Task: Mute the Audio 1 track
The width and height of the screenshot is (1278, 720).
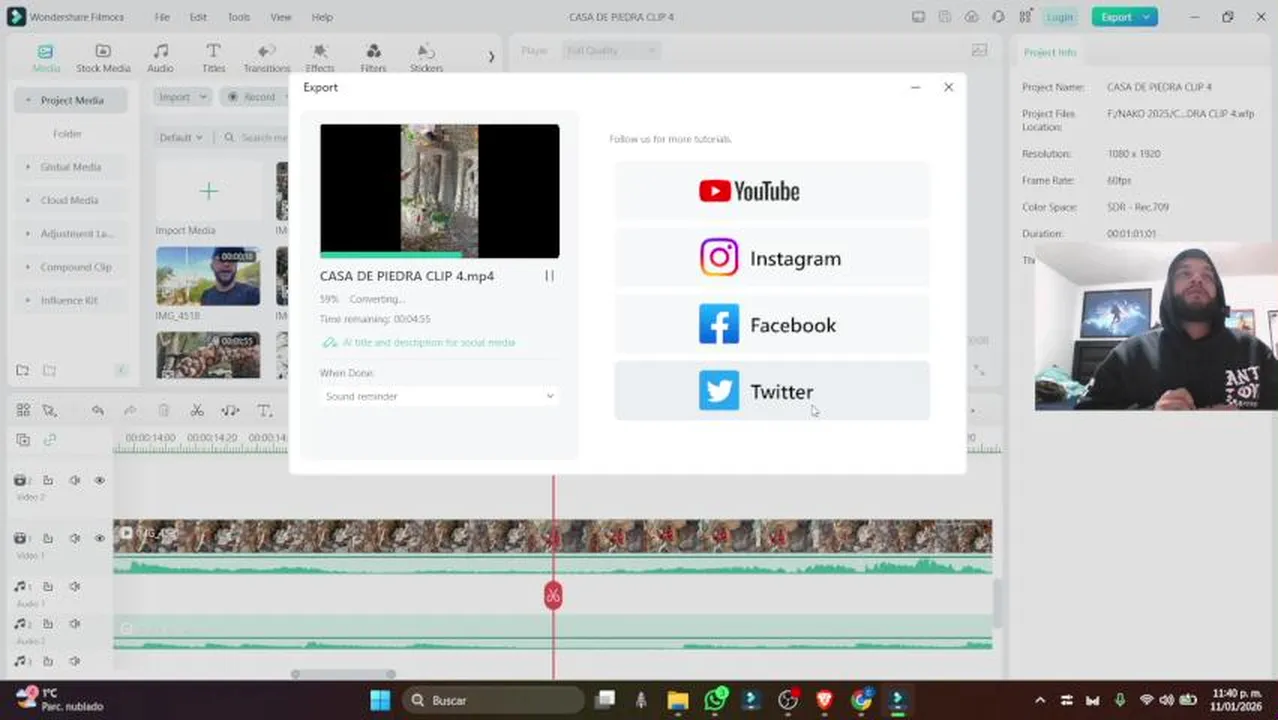Action: (x=75, y=586)
